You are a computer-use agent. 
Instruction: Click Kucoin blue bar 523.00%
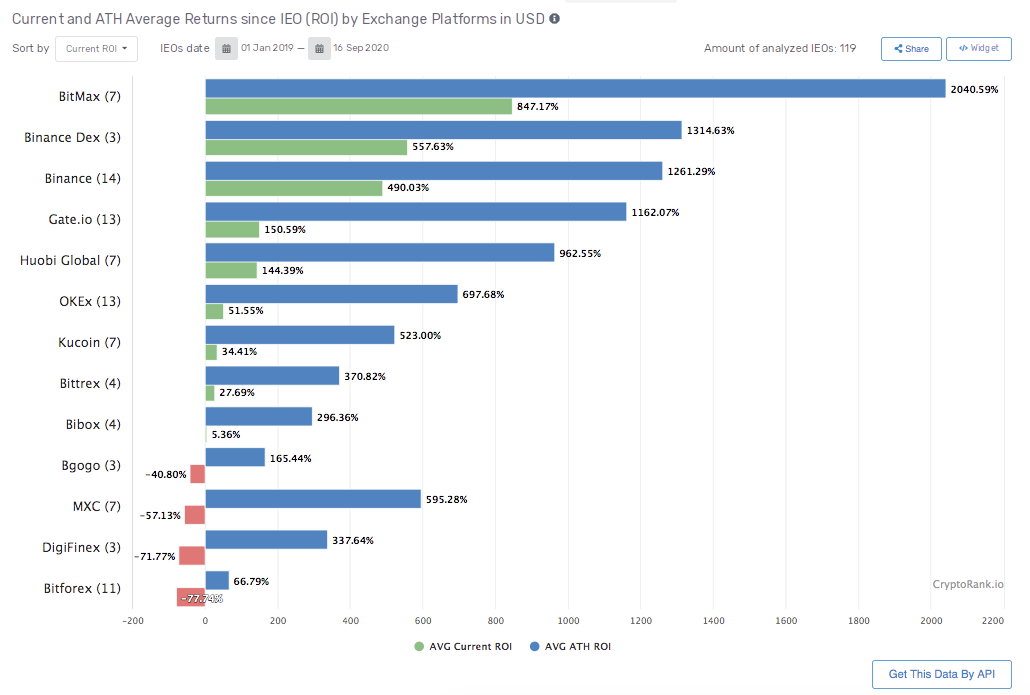click(x=300, y=334)
